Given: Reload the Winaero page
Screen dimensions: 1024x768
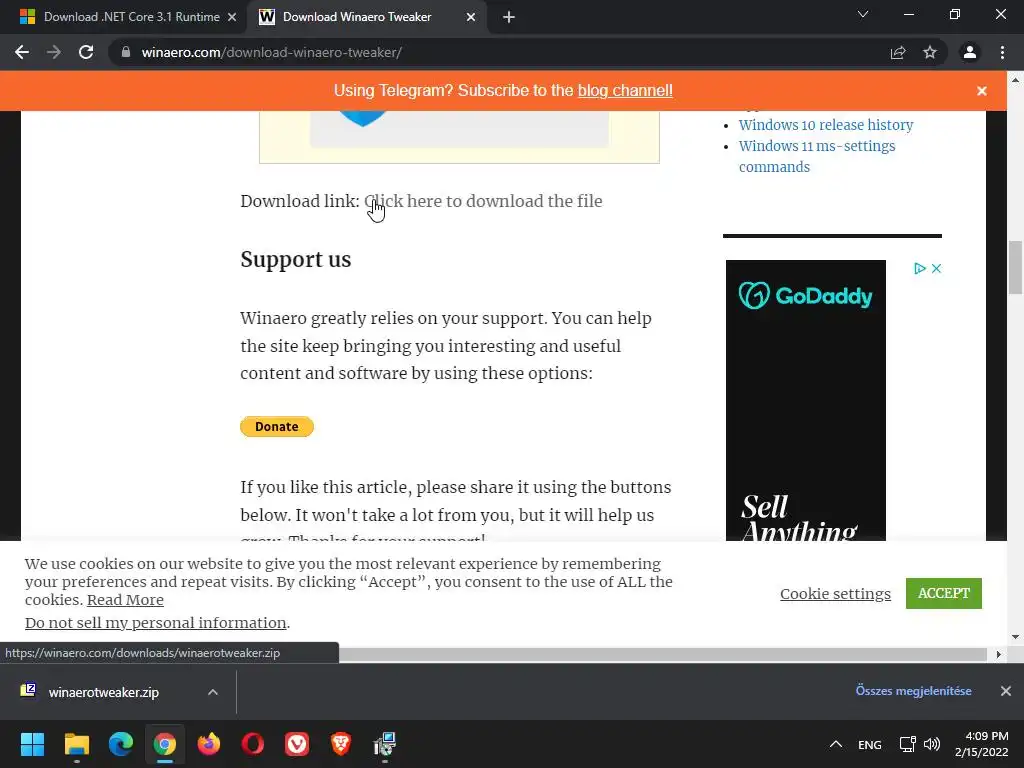Looking at the screenshot, I should click(x=86, y=52).
